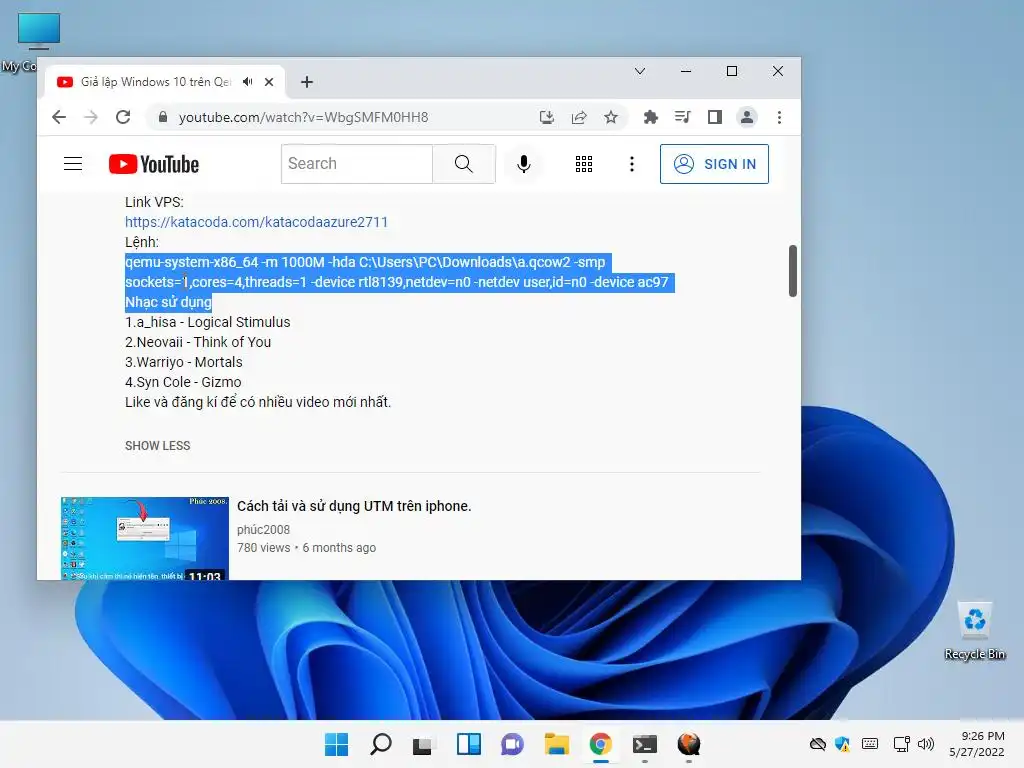The width and height of the screenshot is (1024, 768).
Task: Open the Windows Start button
Action: pos(336,744)
